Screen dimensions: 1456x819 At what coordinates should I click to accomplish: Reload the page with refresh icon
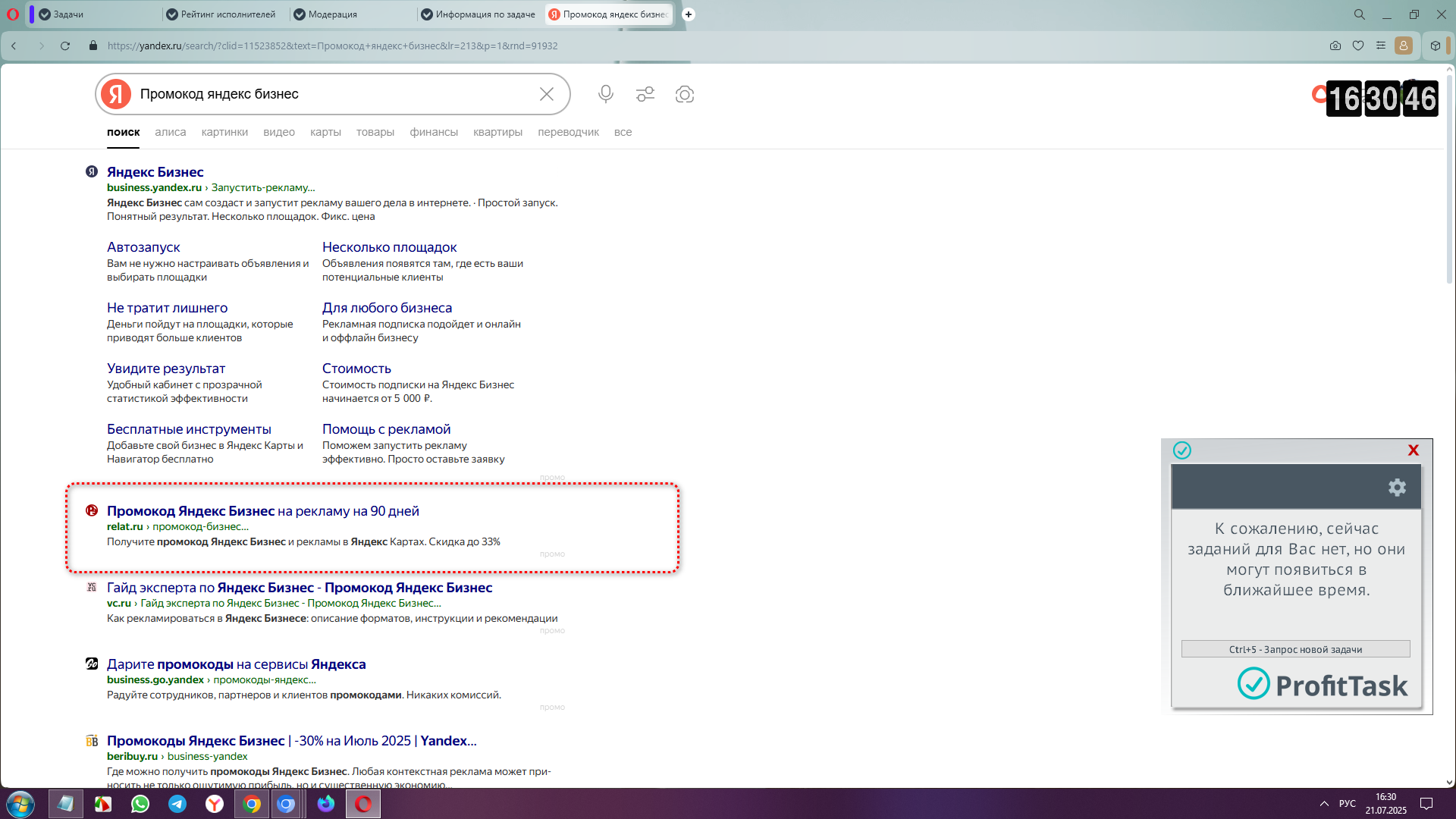click(x=65, y=45)
